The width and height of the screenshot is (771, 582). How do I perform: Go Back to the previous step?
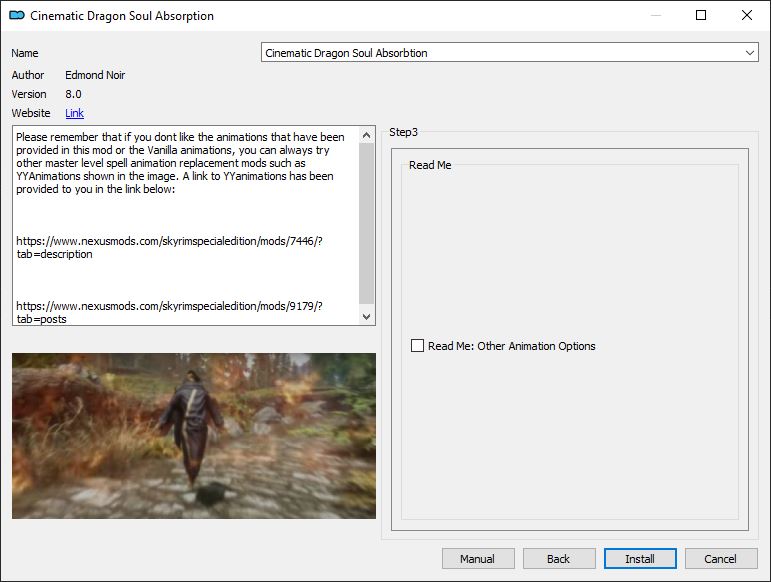559,559
